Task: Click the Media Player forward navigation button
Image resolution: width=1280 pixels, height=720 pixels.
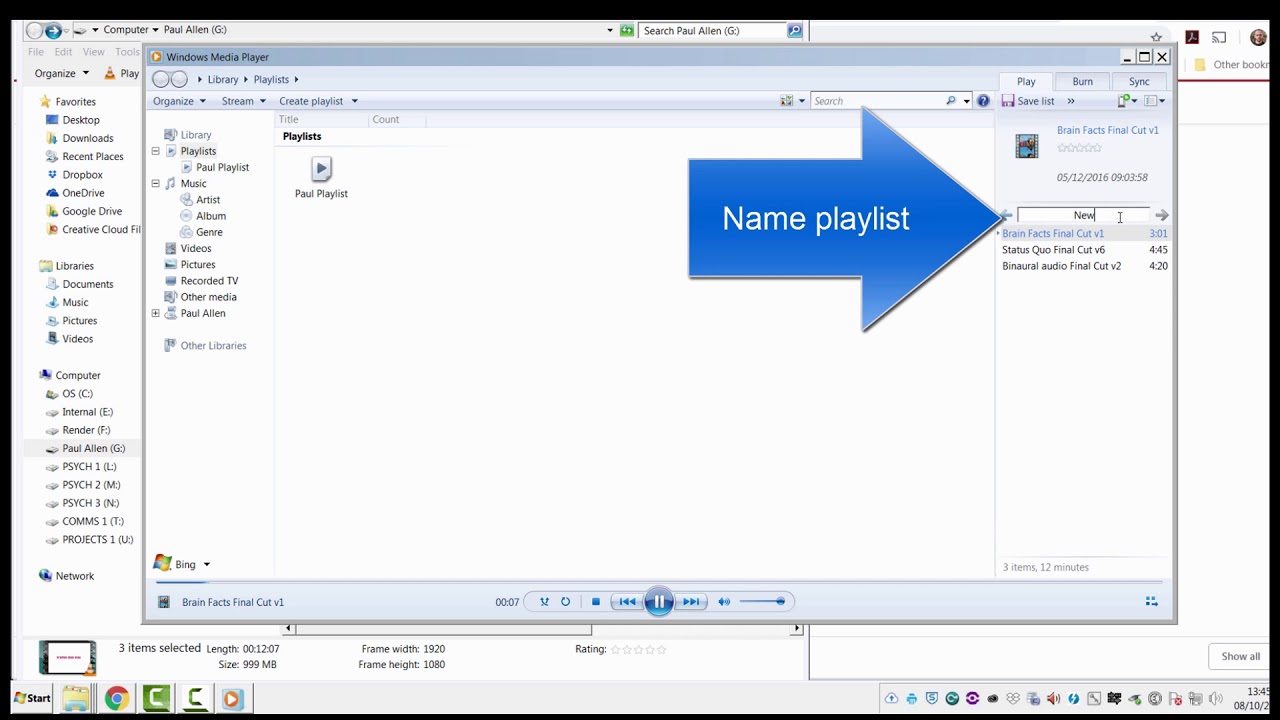Action: 179,79
